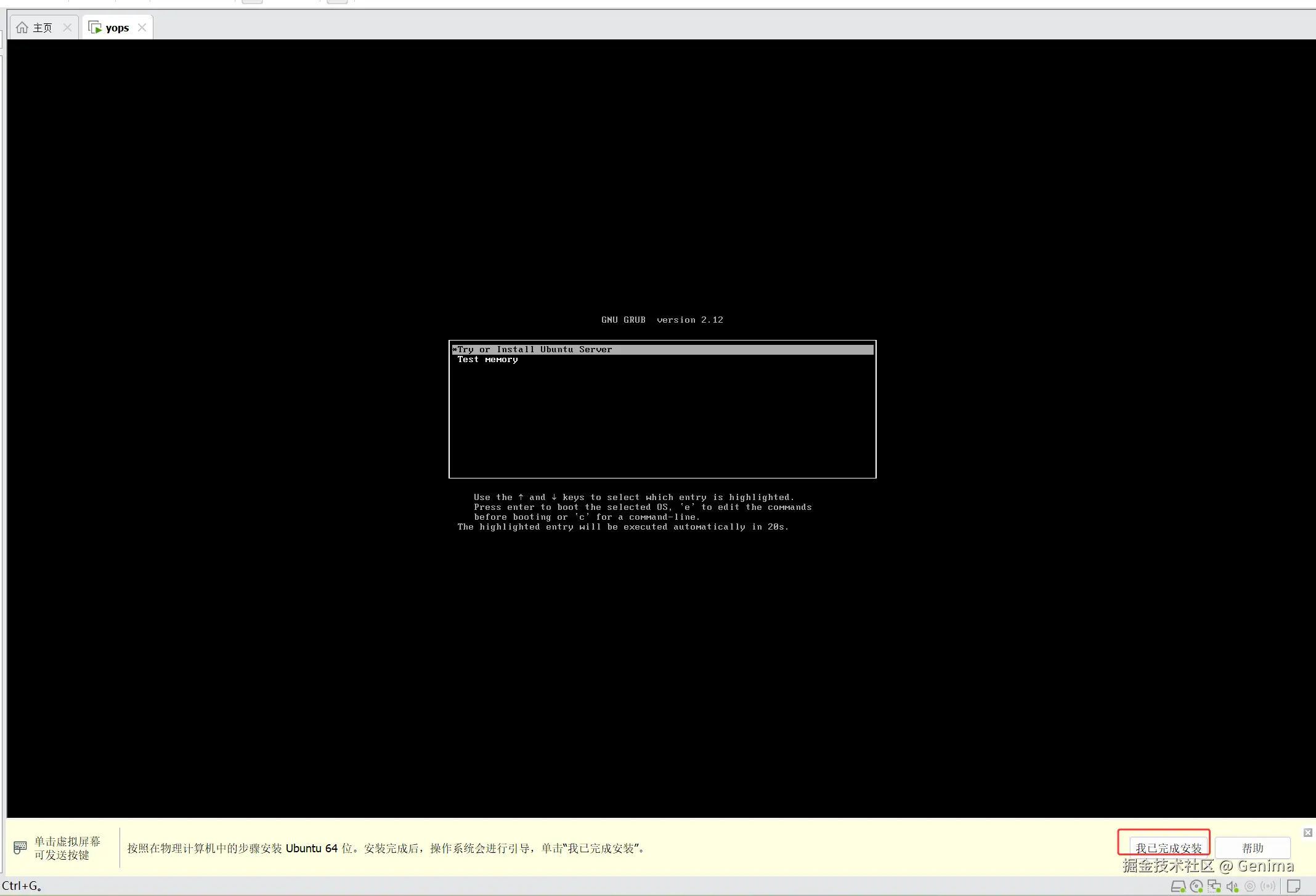The image size is (1316, 896).
Task: Click the 帮助 help button
Action: click(x=1253, y=848)
